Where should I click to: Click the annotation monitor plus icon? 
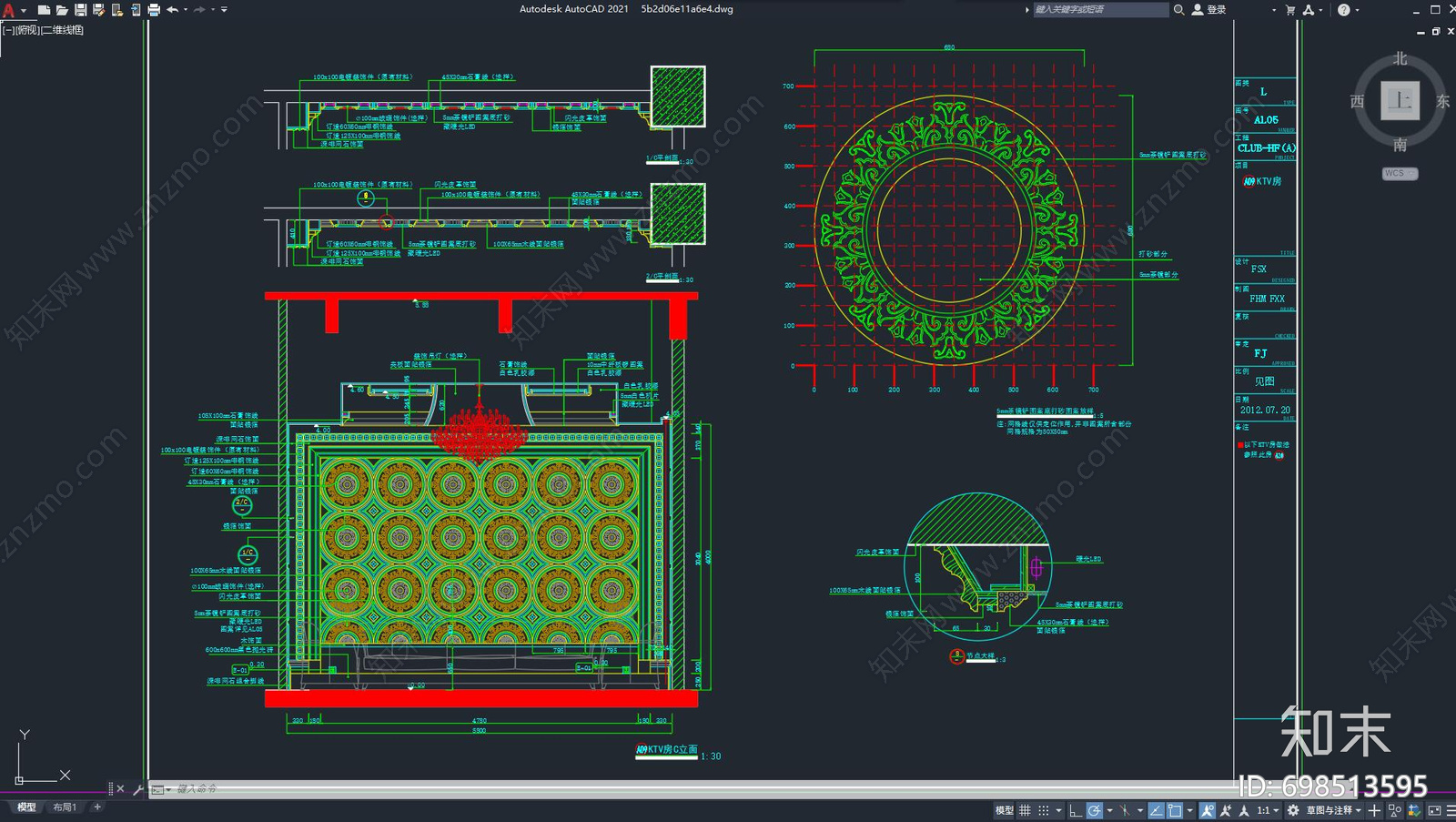pos(1374,810)
